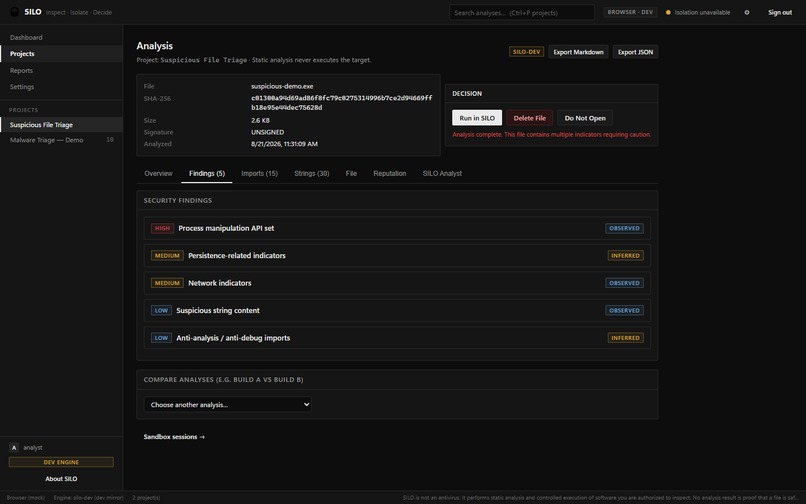Viewport: 806px width, 504px height.
Task: Click INFERRED badge on Persistence-related row
Action: tap(626, 256)
